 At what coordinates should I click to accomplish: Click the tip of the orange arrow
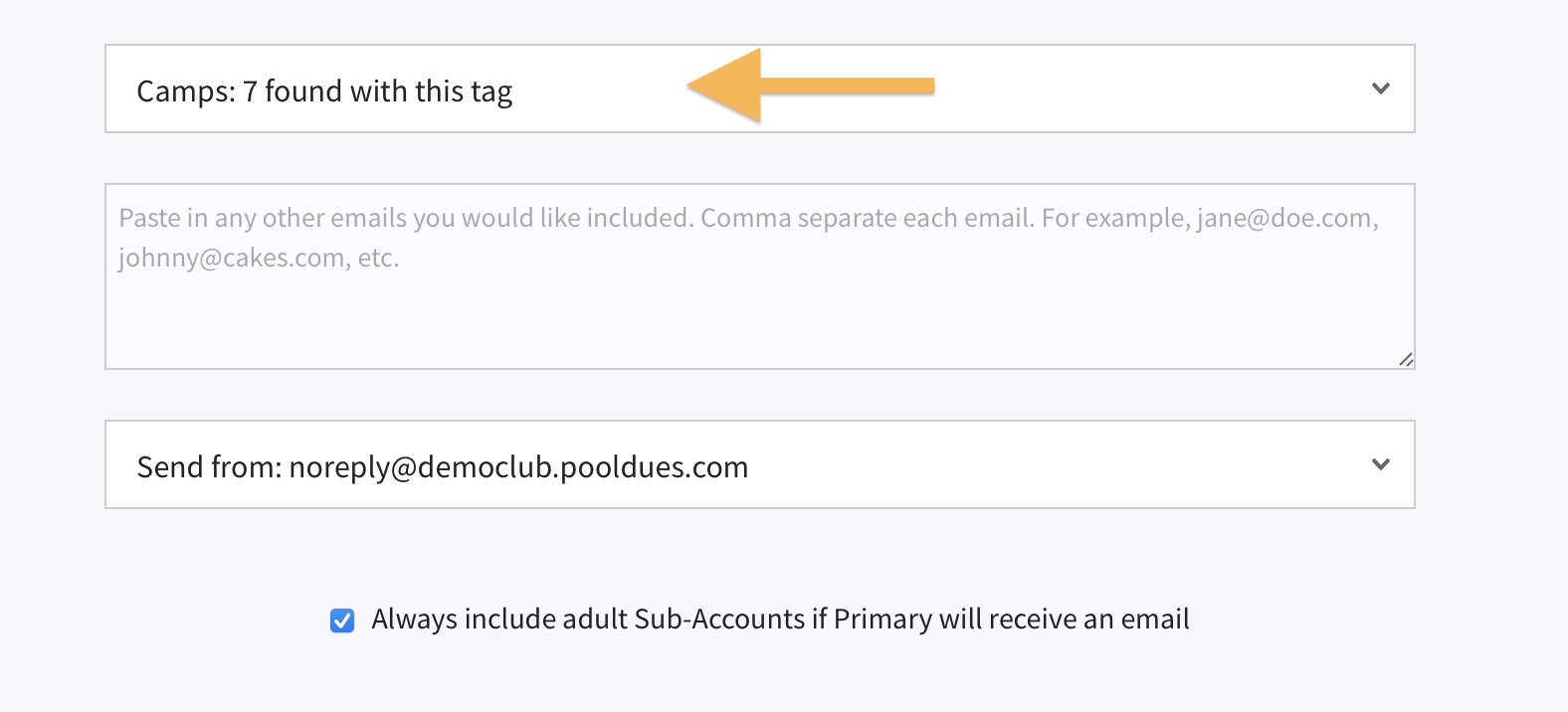(x=693, y=87)
